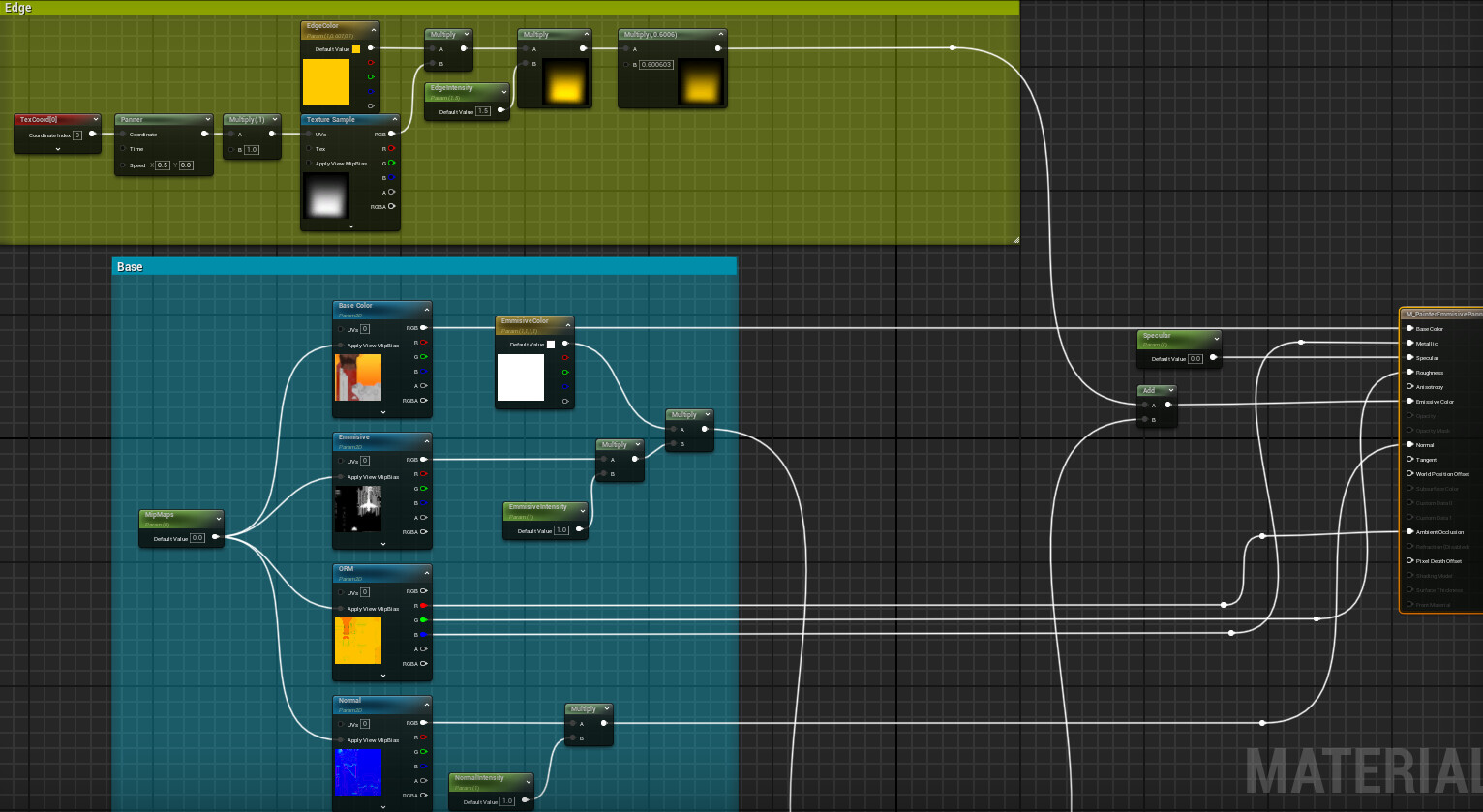1483x812 pixels.
Task: Click the Emissive Color input pin
Action: tap(1409, 402)
